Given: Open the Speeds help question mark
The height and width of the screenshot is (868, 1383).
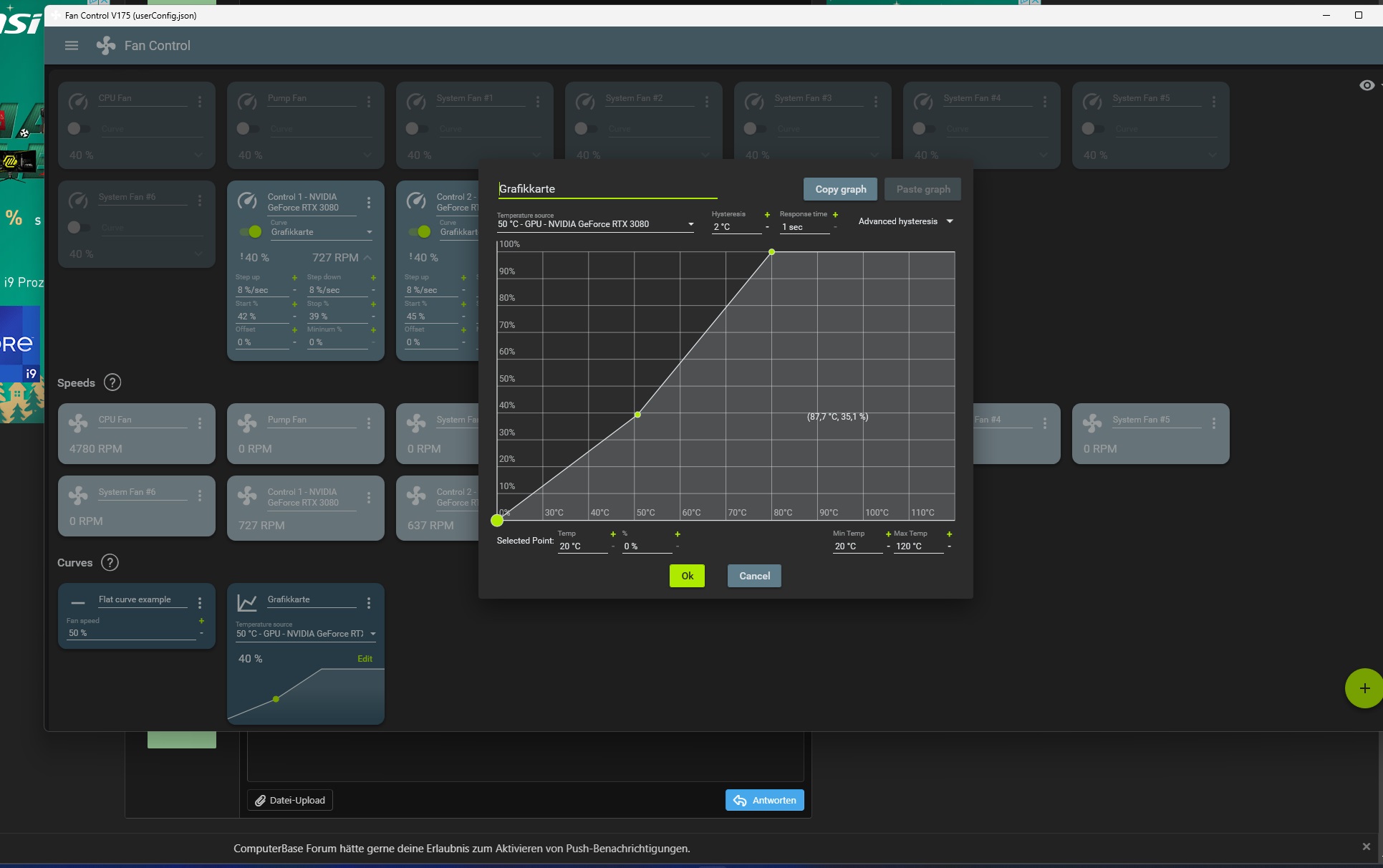Looking at the screenshot, I should click(x=112, y=382).
